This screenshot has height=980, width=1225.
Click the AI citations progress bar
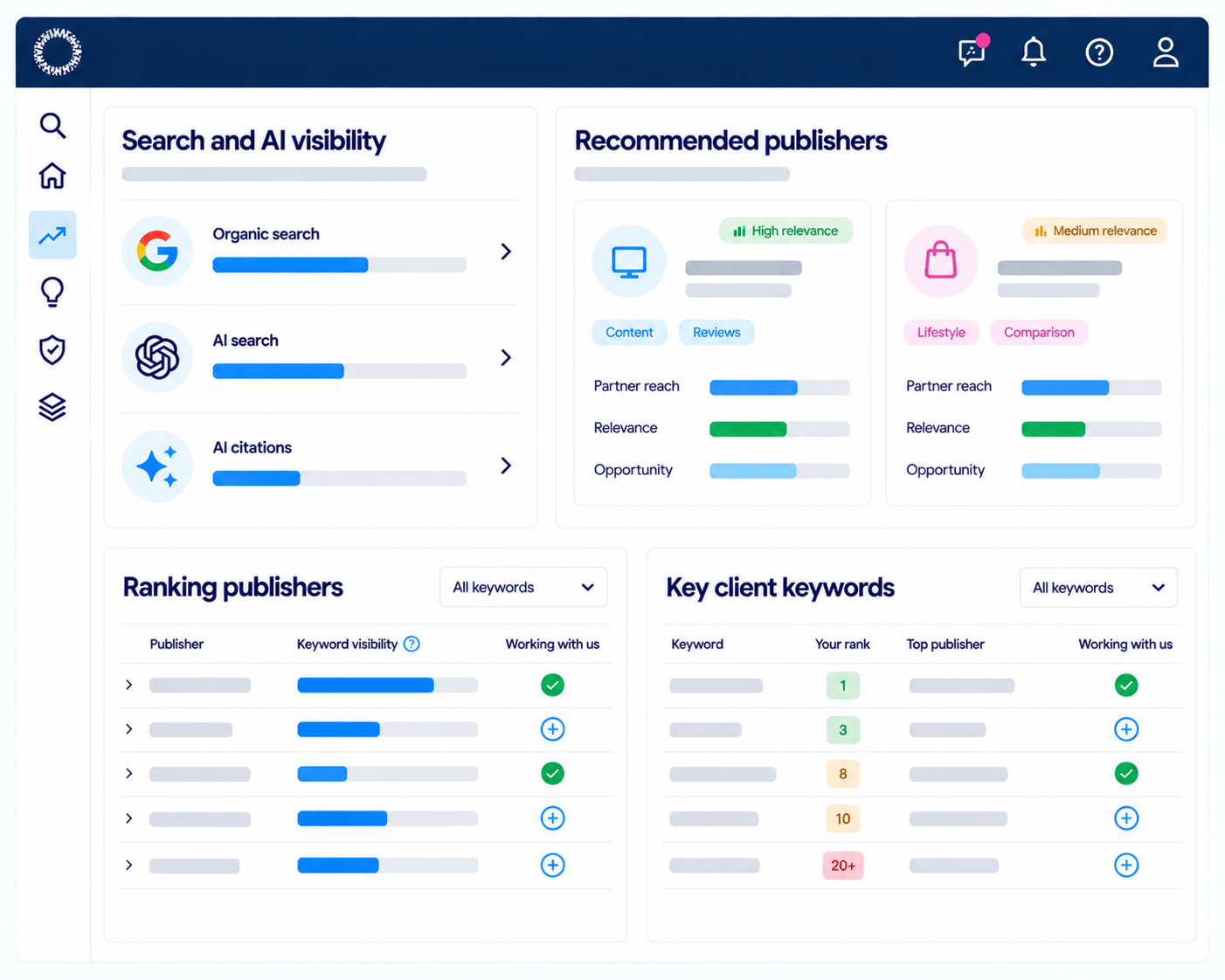(339, 479)
